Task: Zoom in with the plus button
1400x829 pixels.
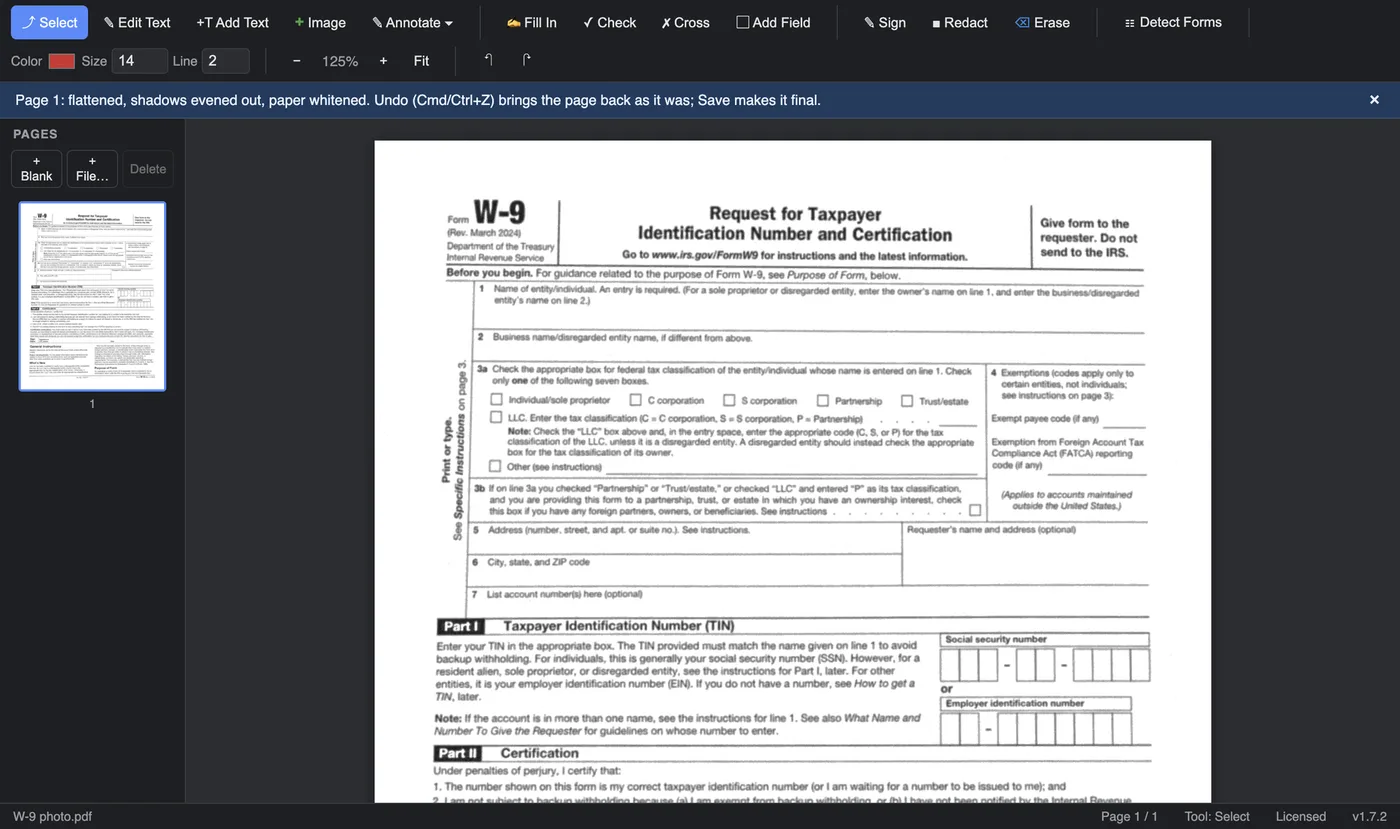Action: coord(383,61)
